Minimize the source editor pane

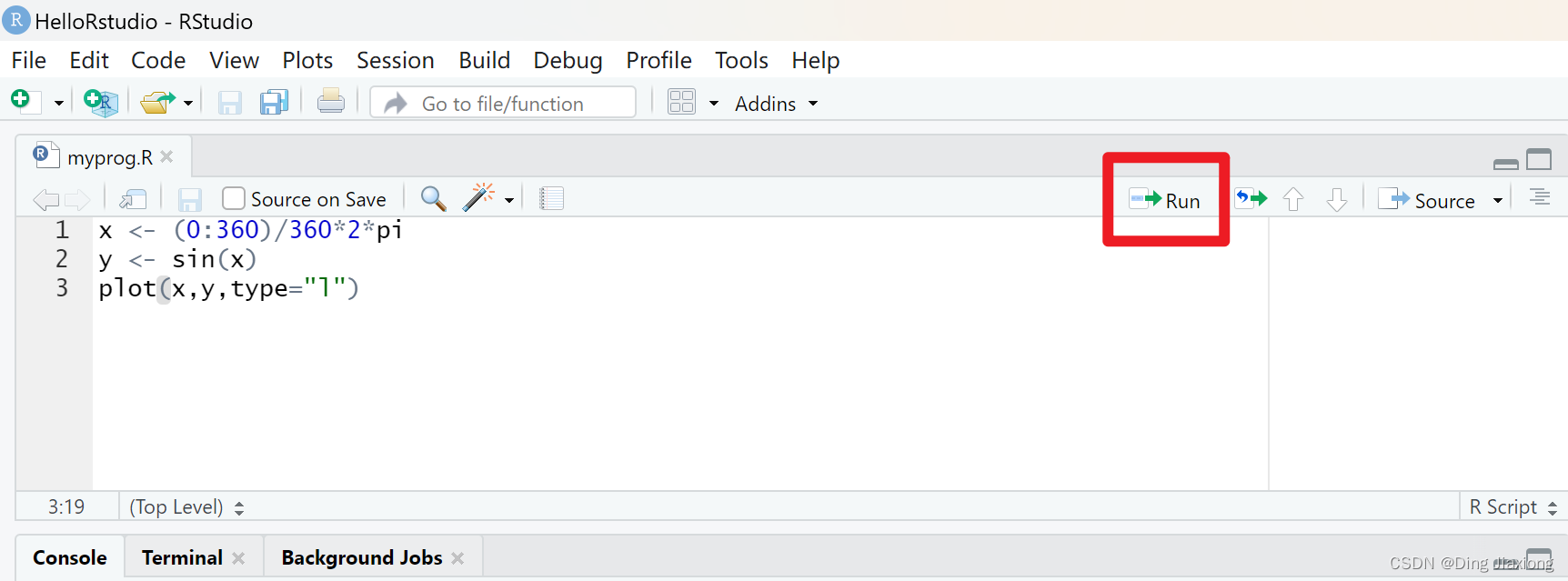tap(1506, 164)
